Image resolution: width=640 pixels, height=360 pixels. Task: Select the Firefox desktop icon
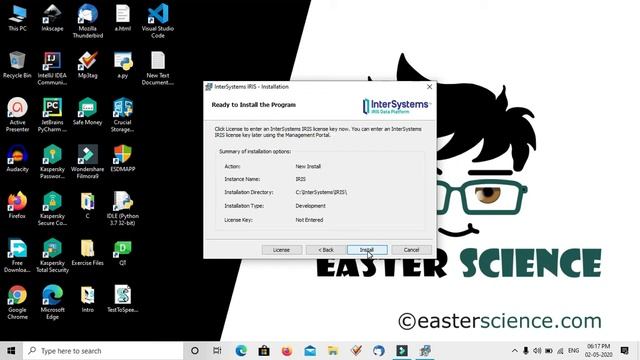pyautogui.click(x=17, y=205)
